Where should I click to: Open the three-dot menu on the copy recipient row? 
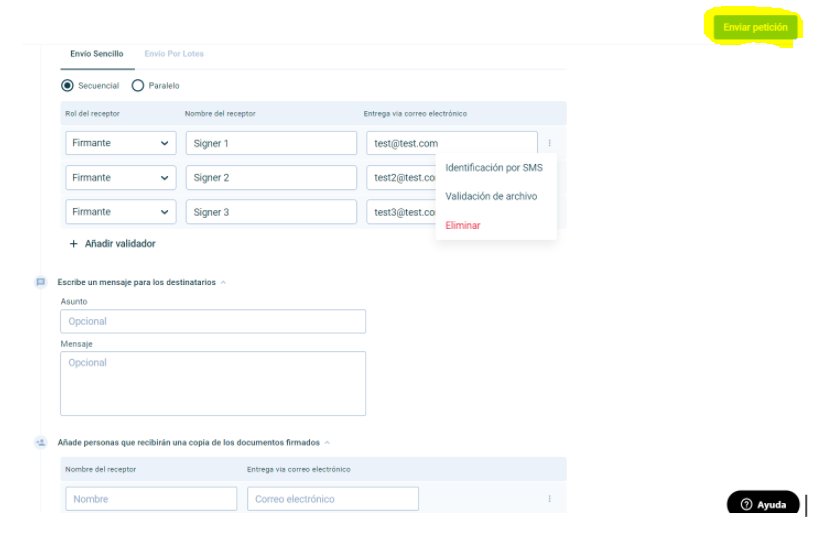pos(549,499)
